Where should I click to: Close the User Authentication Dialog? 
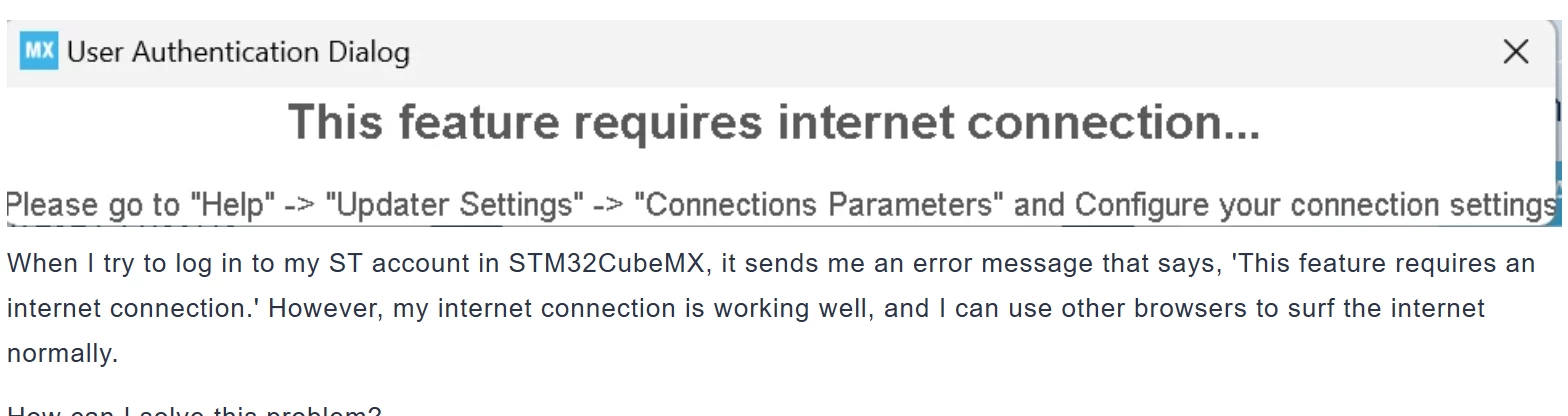point(1516,52)
